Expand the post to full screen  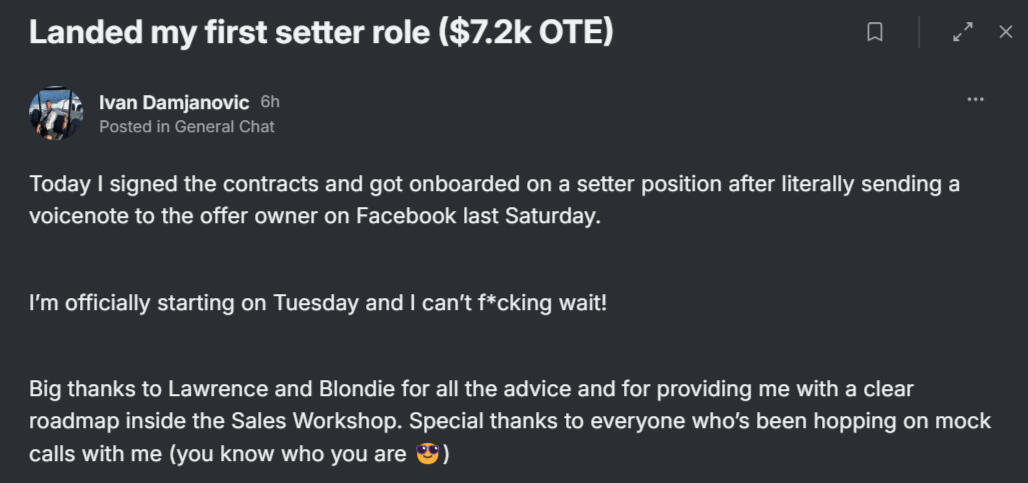pyautogui.click(x=963, y=33)
